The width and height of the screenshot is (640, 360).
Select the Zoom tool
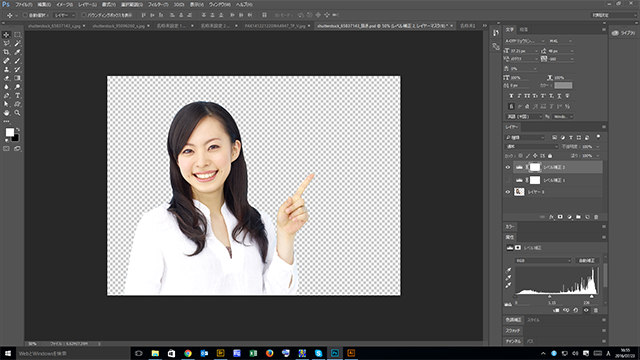[x=17, y=113]
